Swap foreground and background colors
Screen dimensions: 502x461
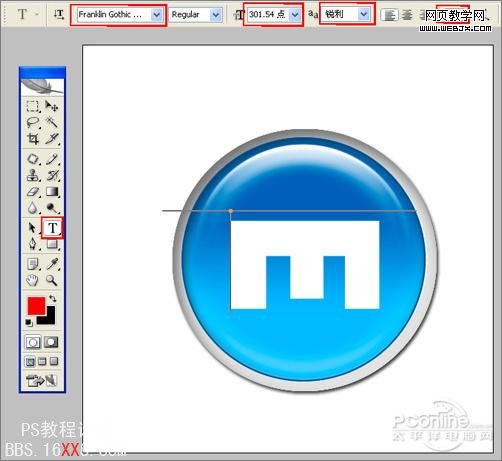[53, 298]
